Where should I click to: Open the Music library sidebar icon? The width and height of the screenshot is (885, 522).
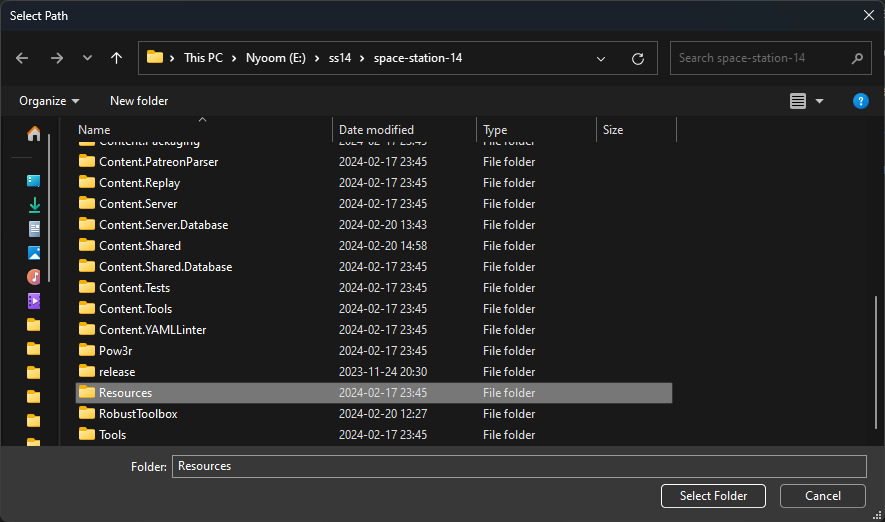pyautogui.click(x=34, y=277)
